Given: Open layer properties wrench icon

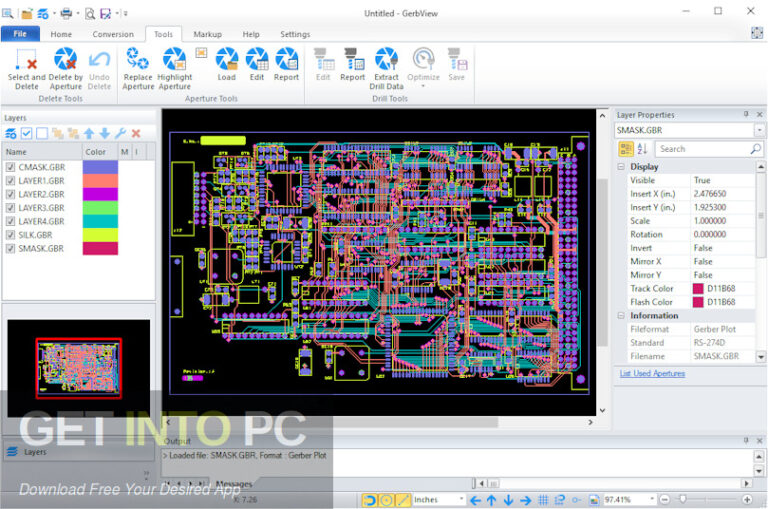Looking at the screenshot, I should point(120,133).
